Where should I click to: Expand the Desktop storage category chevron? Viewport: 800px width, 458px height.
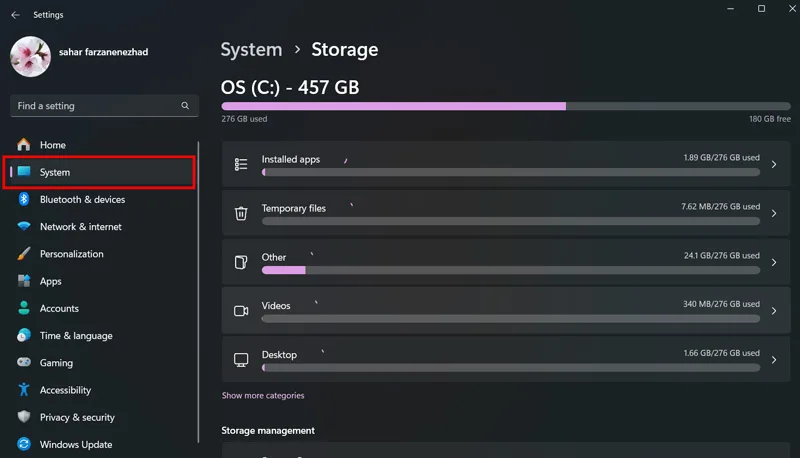pyautogui.click(x=774, y=360)
